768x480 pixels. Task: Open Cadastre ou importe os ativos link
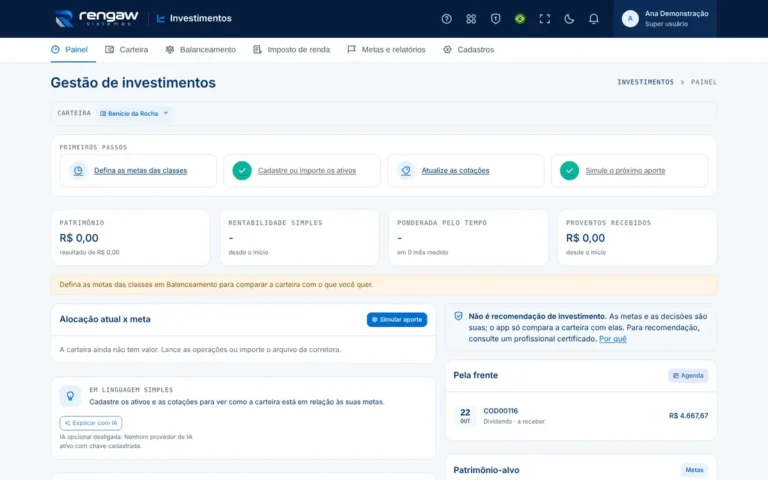pos(307,170)
